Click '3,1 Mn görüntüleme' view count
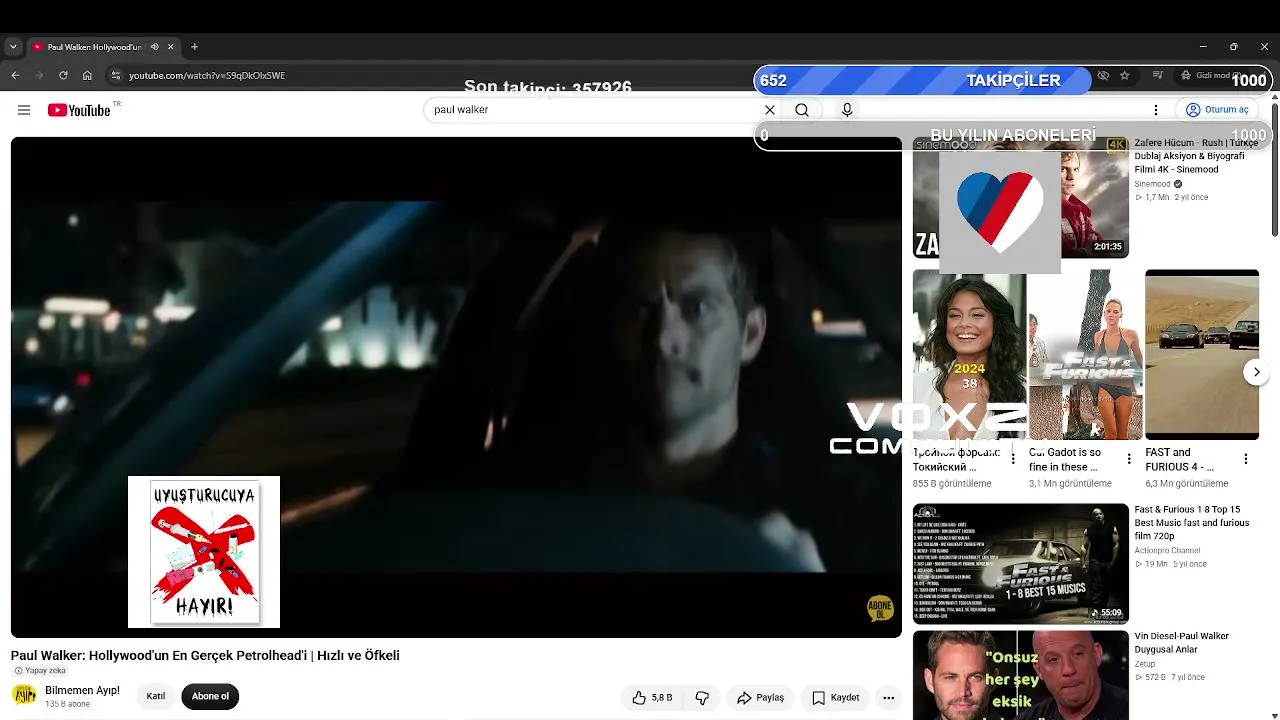 click(x=1070, y=484)
